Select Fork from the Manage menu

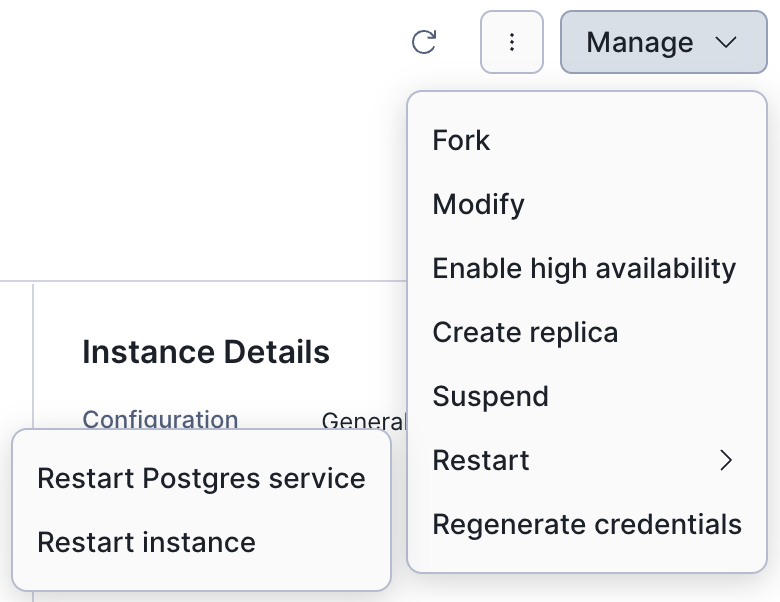[x=461, y=140]
